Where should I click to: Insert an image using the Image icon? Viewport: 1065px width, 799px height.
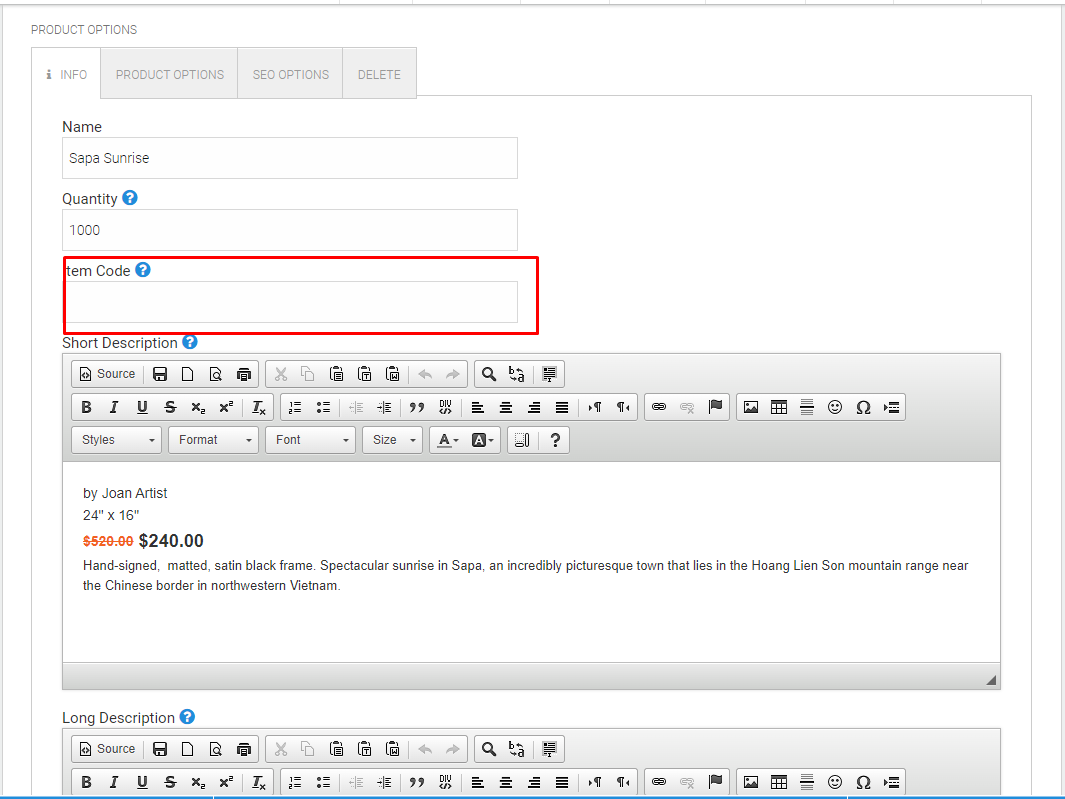click(751, 407)
